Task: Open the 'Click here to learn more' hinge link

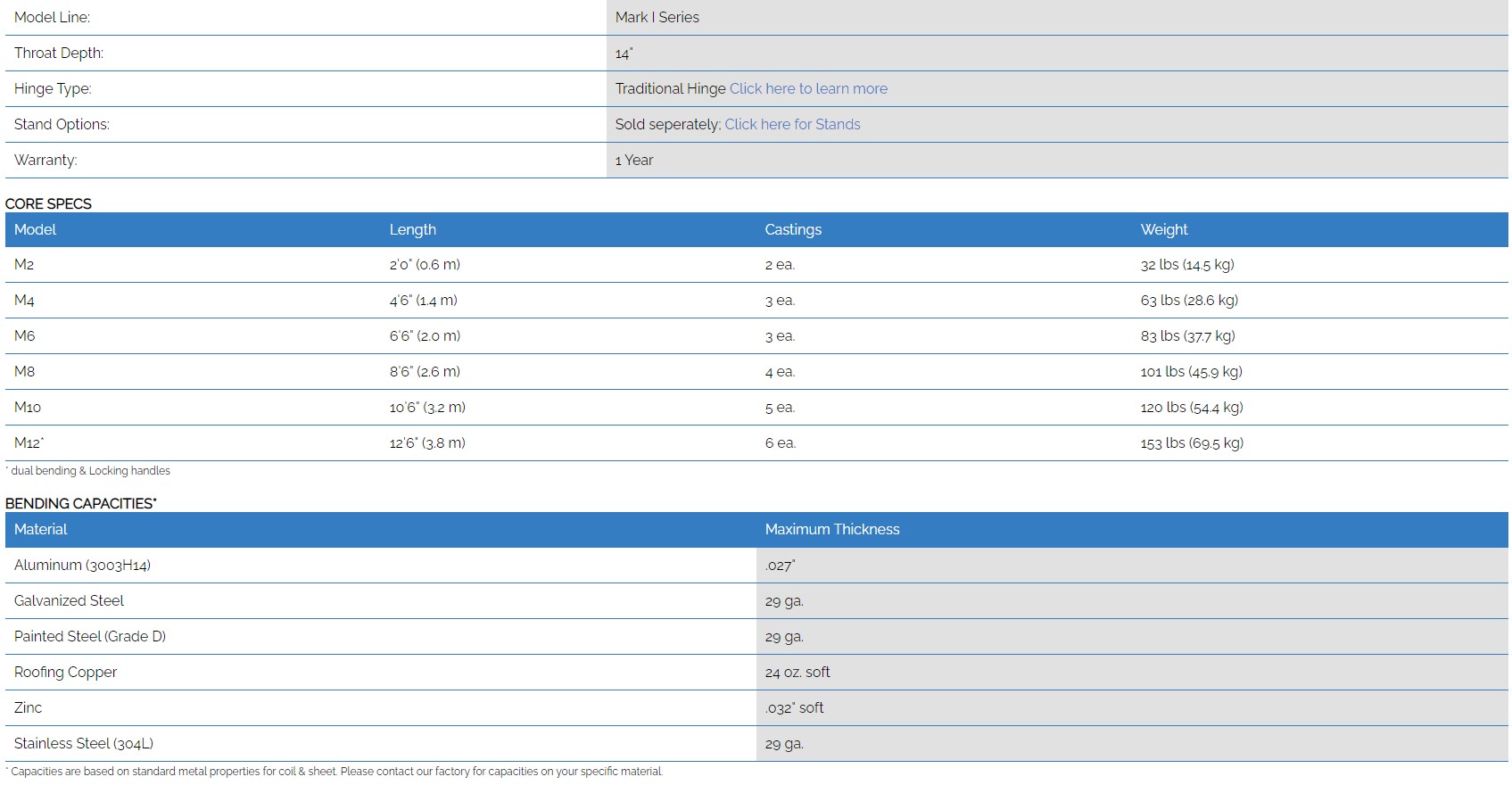Action: 808,88
